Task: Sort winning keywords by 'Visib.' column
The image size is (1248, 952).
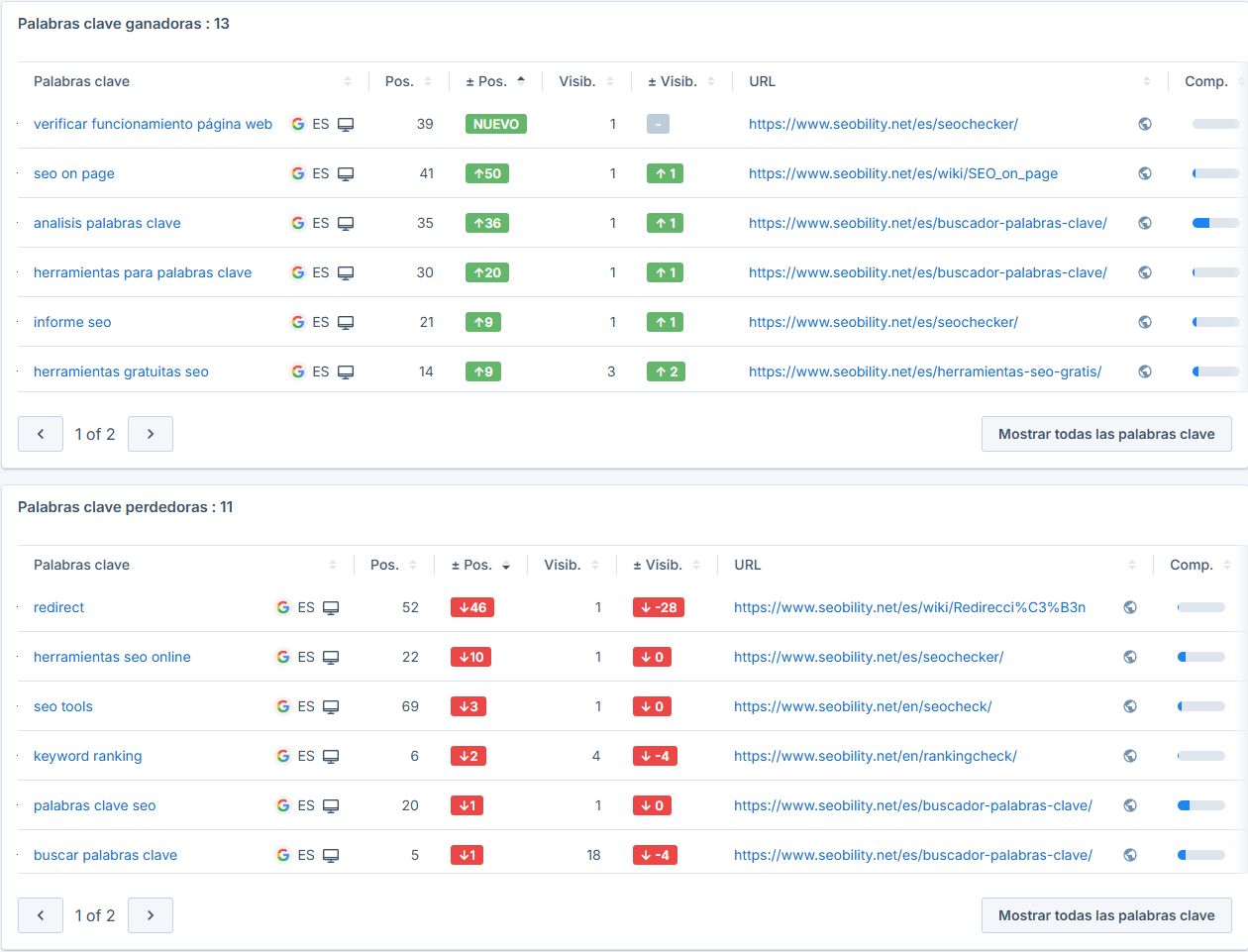Action: pos(610,81)
